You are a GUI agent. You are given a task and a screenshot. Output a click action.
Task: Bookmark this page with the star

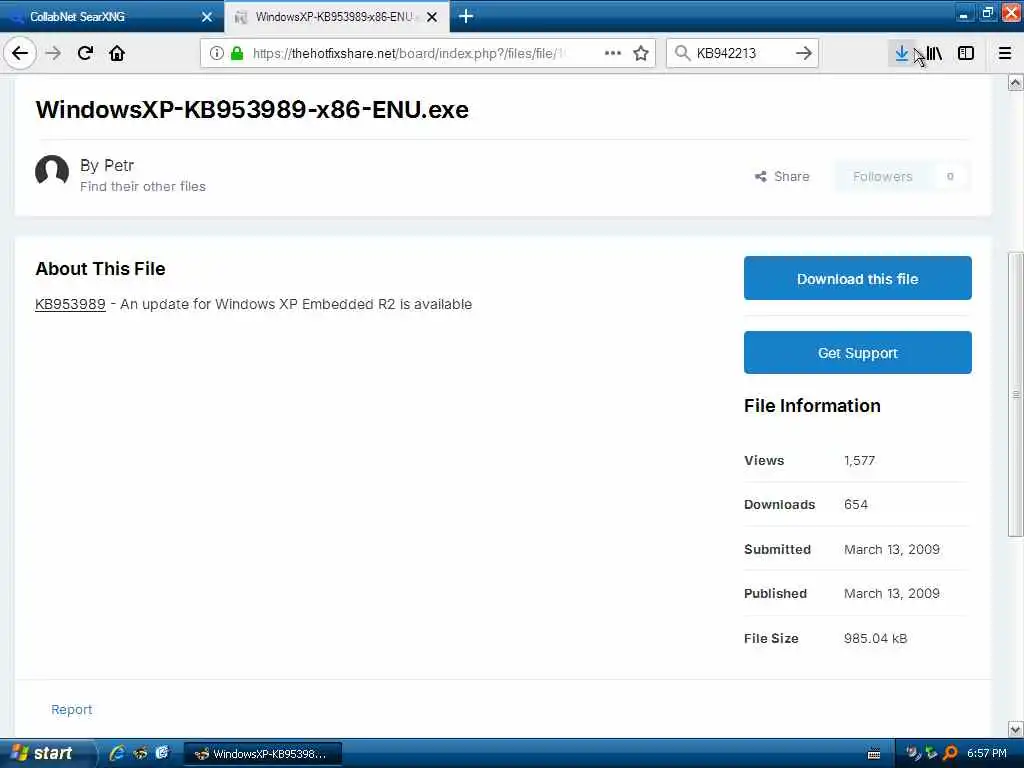[641, 53]
